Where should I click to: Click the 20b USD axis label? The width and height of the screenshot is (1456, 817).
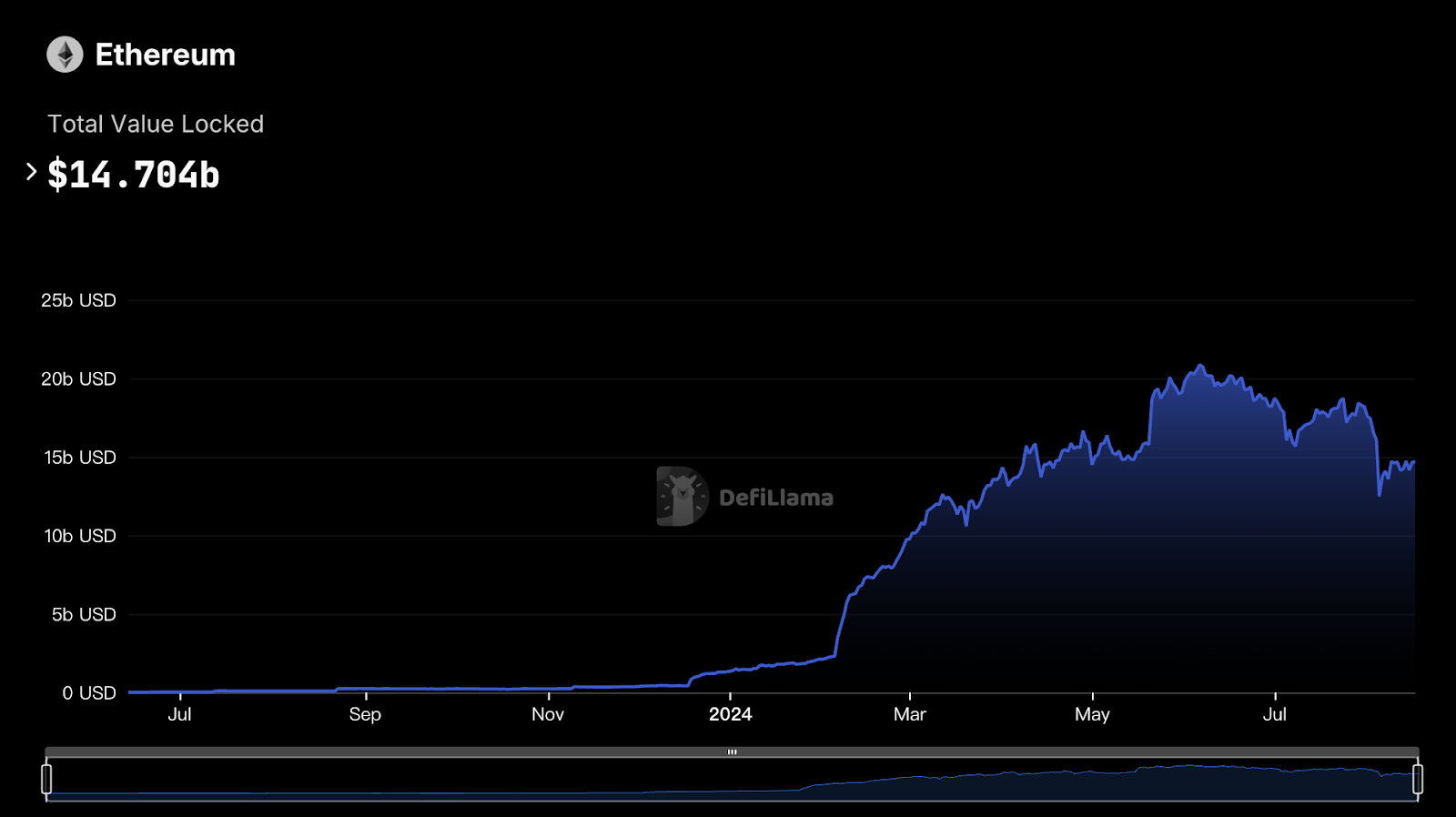coord(78,378)
